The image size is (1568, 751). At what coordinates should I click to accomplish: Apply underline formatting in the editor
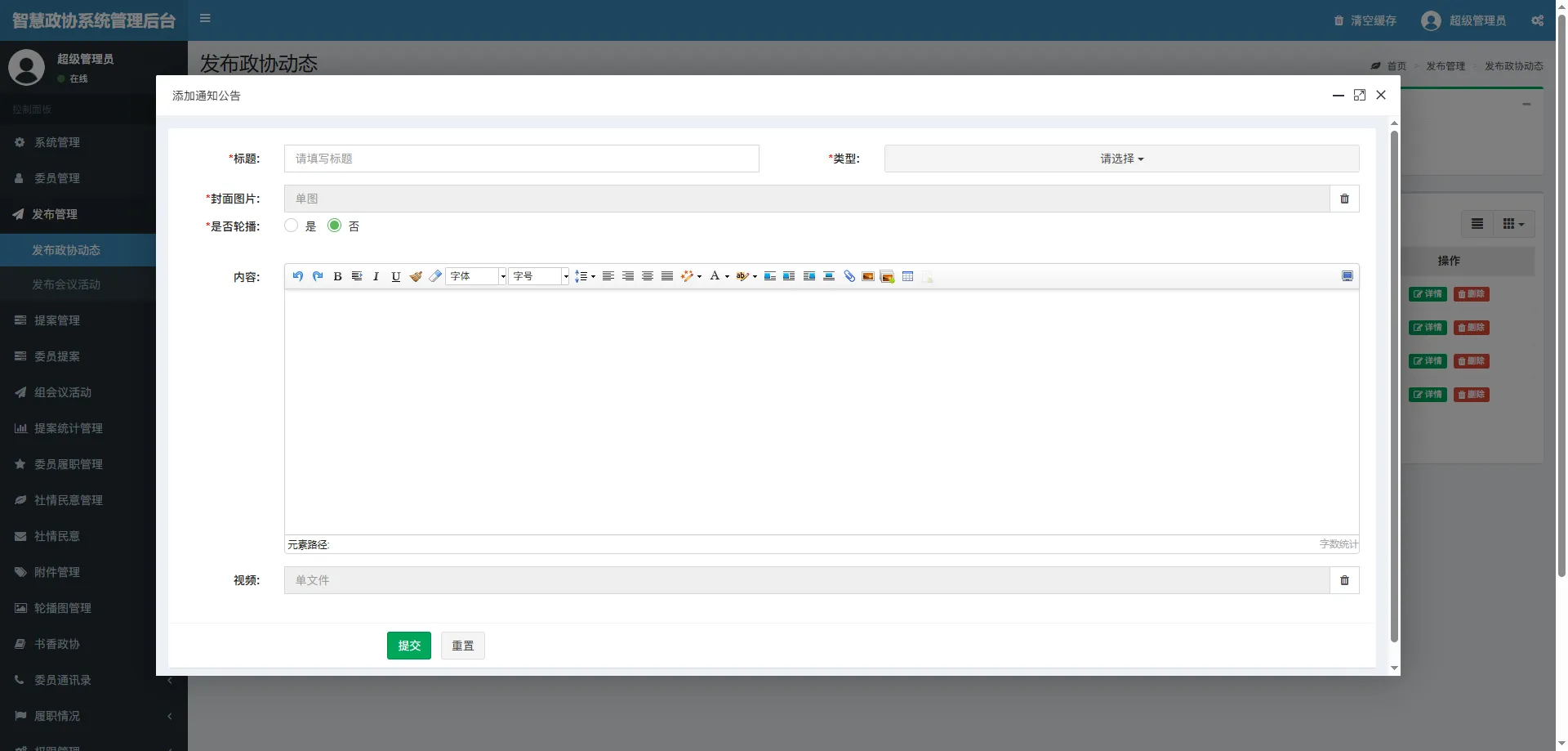[x=396, y=276]
